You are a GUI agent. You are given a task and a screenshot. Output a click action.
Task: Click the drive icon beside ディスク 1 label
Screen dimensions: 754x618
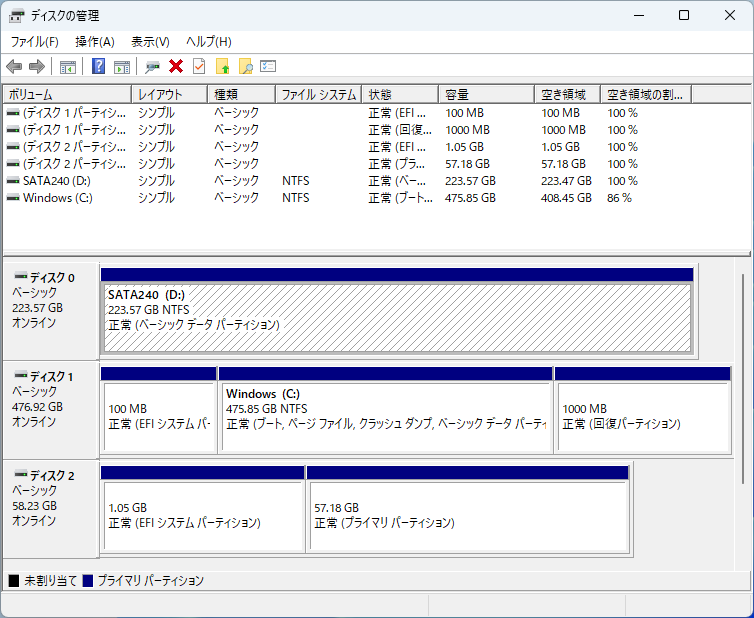pyautogui.click(x=21, y=375)
